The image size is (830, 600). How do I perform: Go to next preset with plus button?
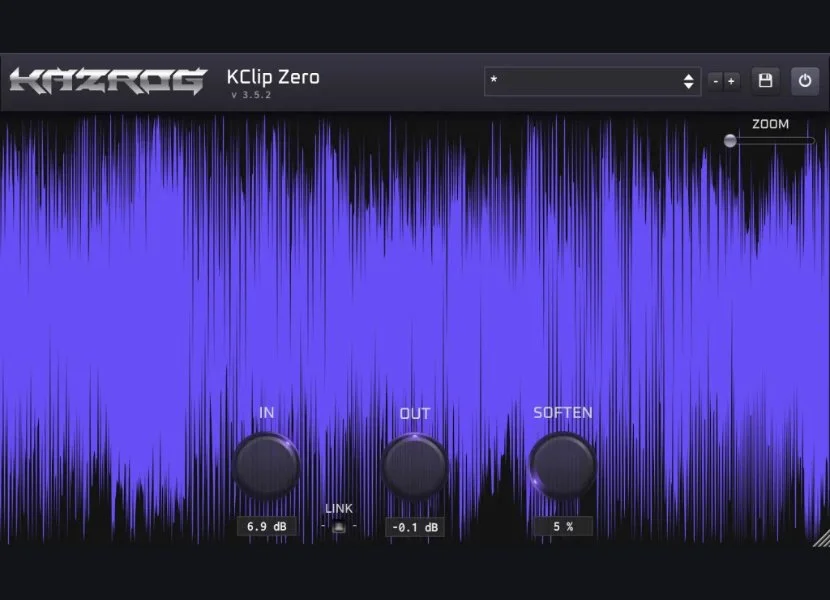pyautogui.click(x=732, y=81)
